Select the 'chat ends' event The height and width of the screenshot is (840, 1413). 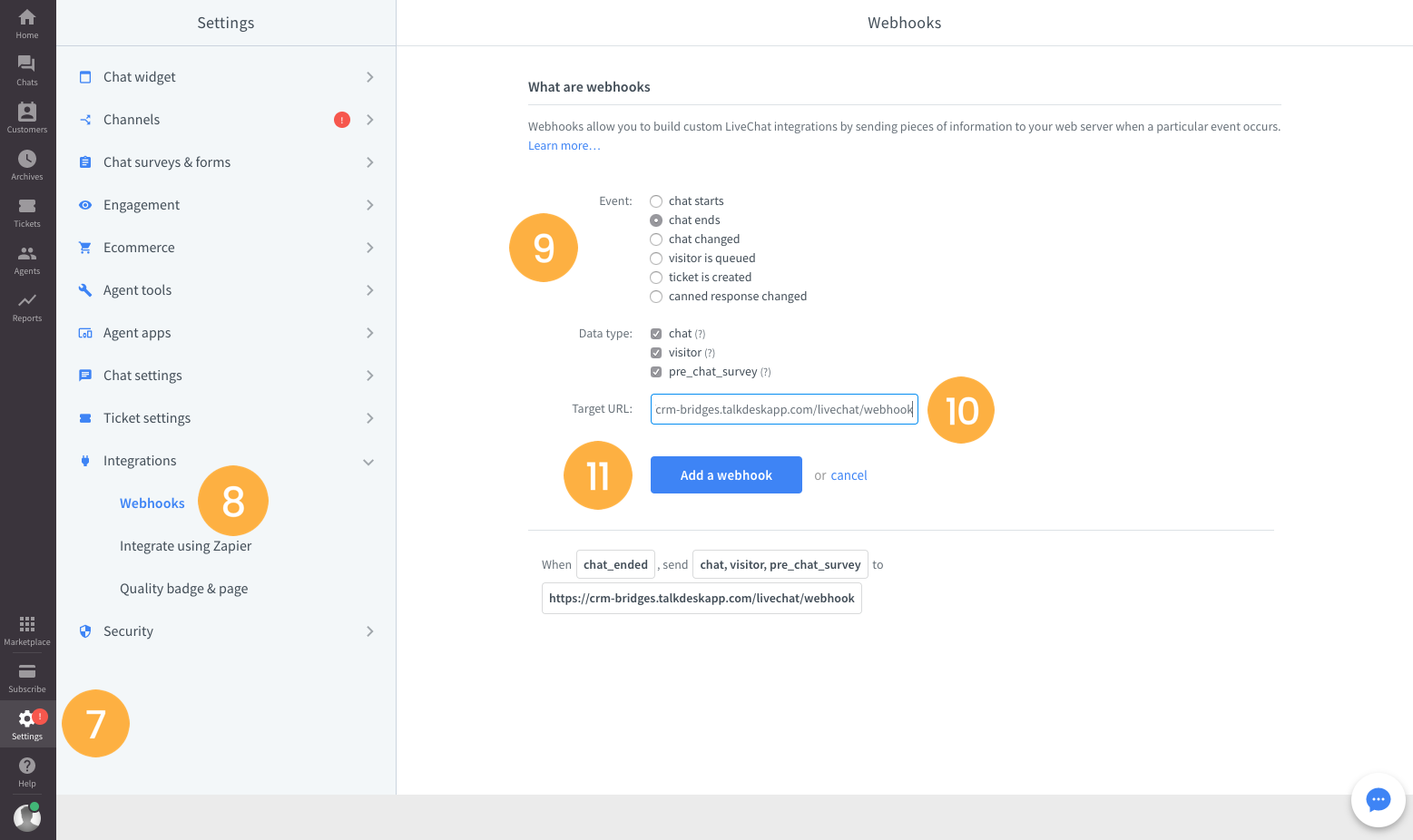(656, 220)
